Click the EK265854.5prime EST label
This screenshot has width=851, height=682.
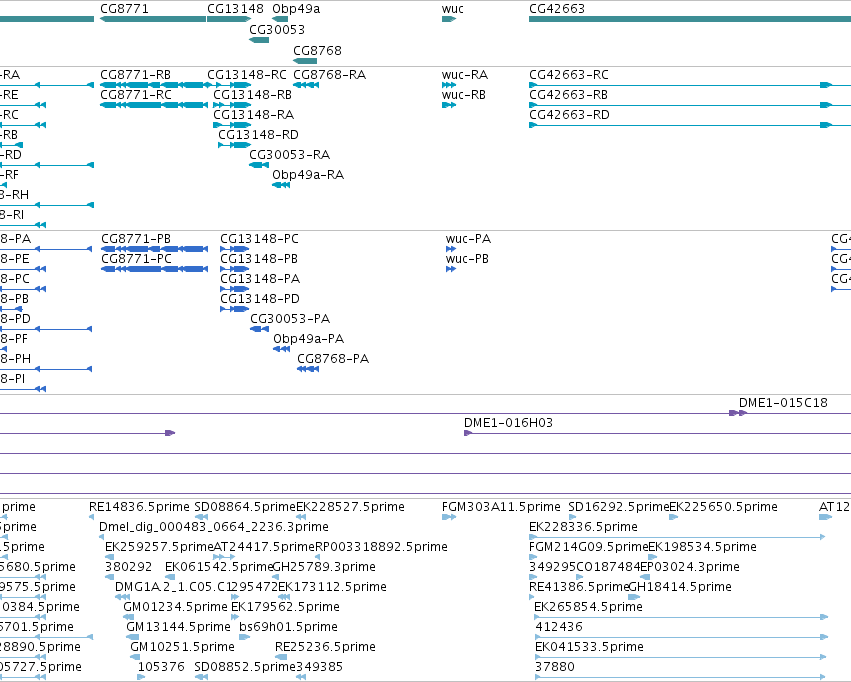(x=588, y=607)
